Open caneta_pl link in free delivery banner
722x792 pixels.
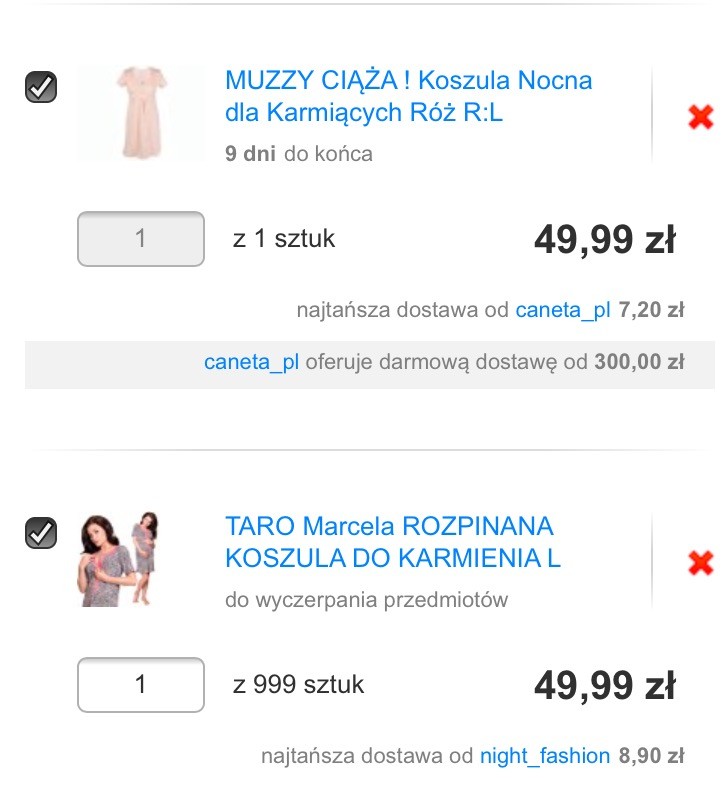click(x=252, y=361)
